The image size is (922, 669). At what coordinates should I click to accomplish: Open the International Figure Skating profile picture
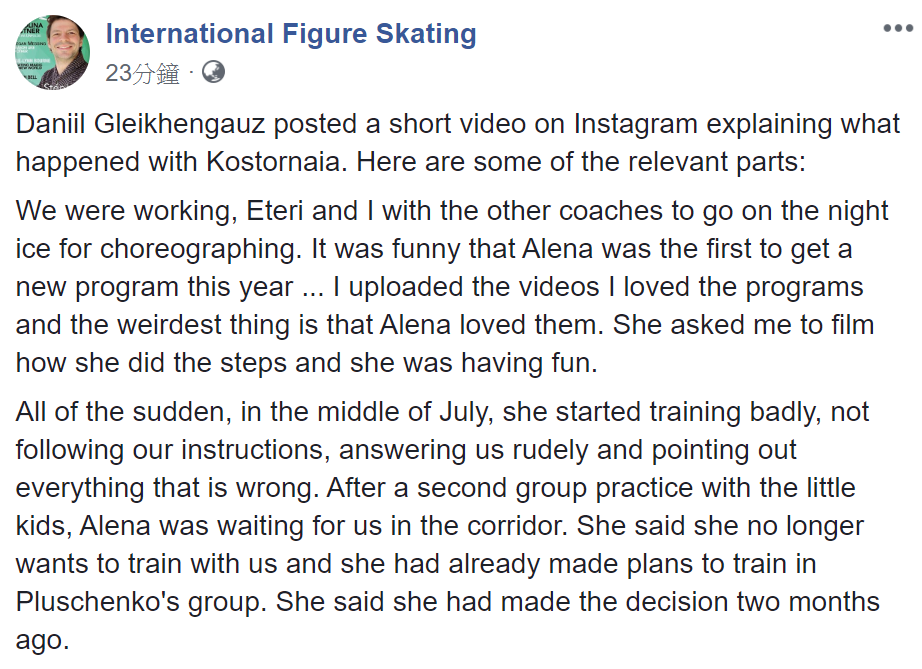pos(52,52)
